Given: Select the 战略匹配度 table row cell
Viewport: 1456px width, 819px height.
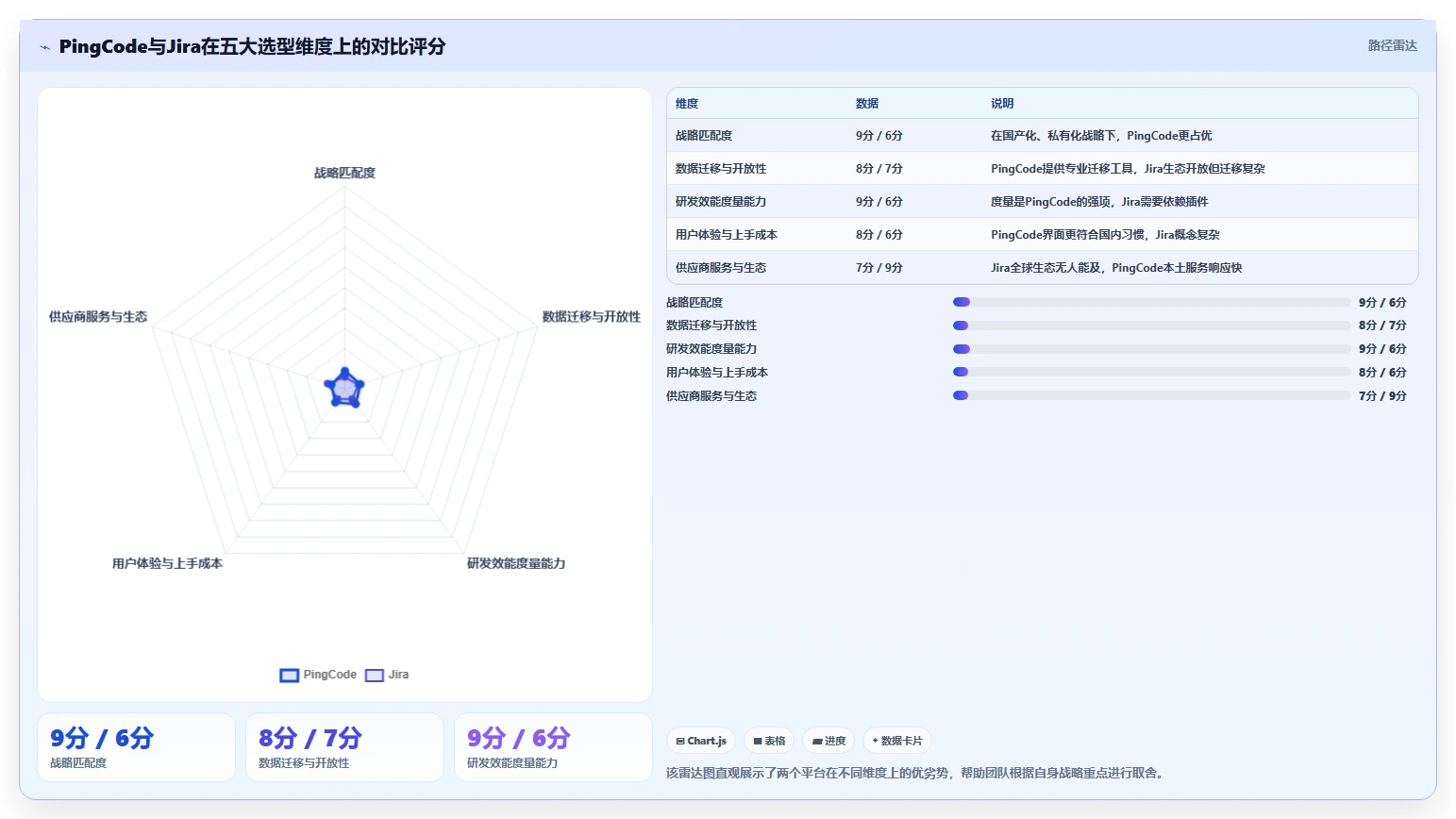Looking at the screenshot, I should tap(704, 136).
